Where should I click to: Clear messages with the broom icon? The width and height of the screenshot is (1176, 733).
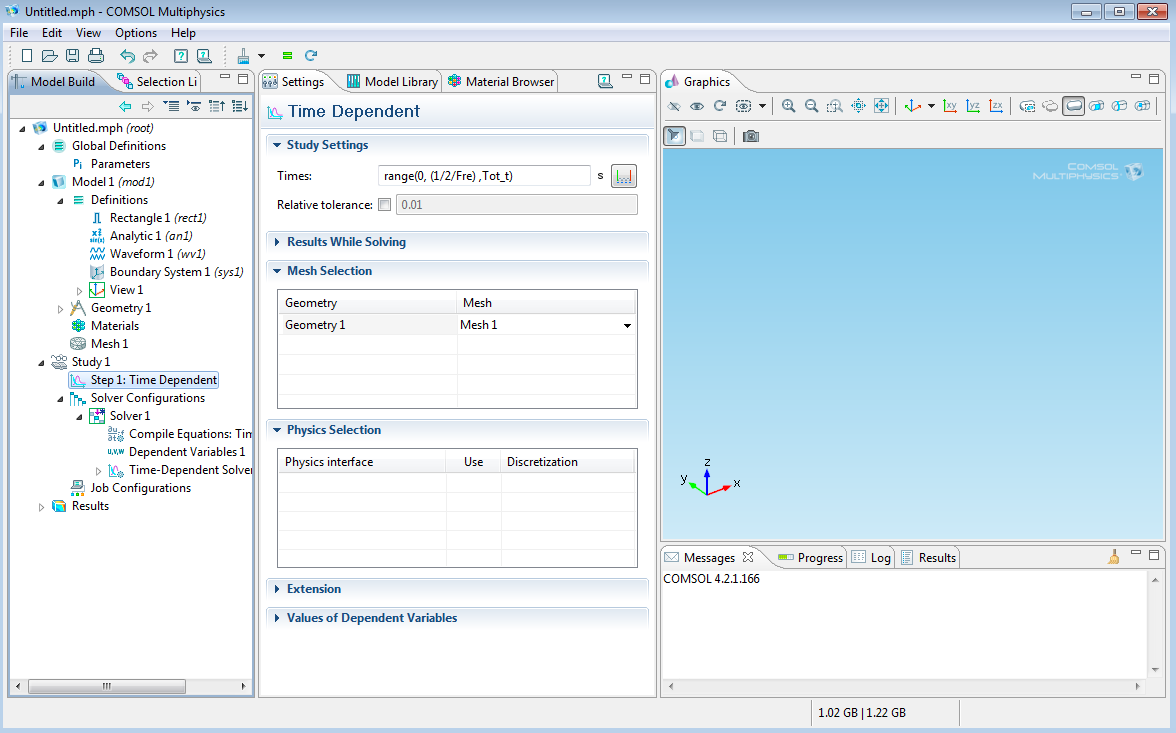(x=1114, y=557)
